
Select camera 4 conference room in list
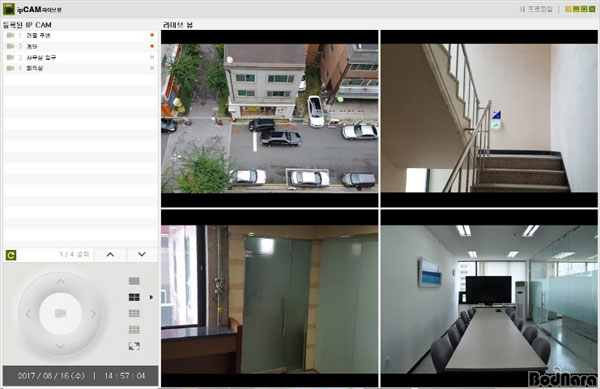80,68
